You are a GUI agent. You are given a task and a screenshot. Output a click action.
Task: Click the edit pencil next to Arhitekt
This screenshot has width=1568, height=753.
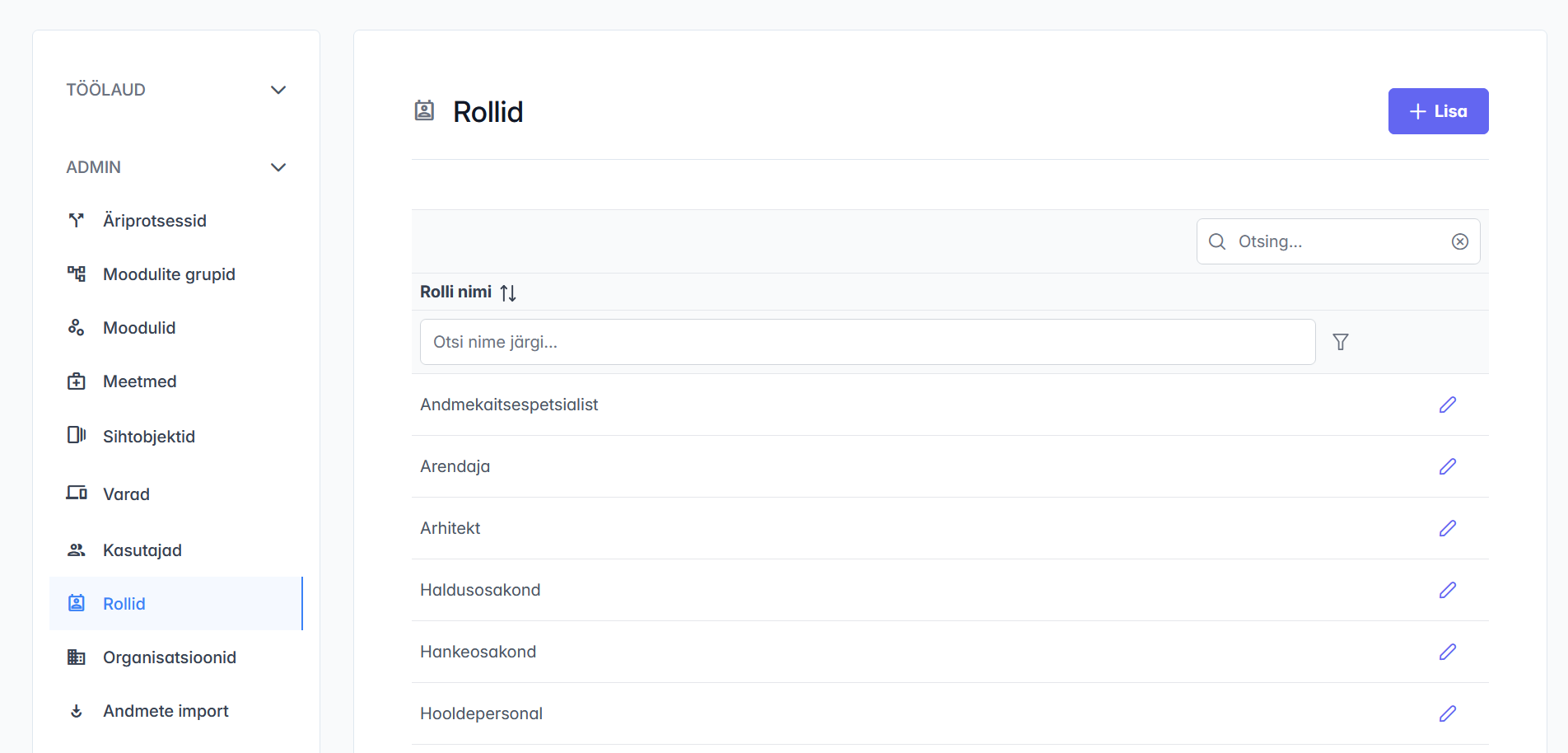tap(1447, 528)
